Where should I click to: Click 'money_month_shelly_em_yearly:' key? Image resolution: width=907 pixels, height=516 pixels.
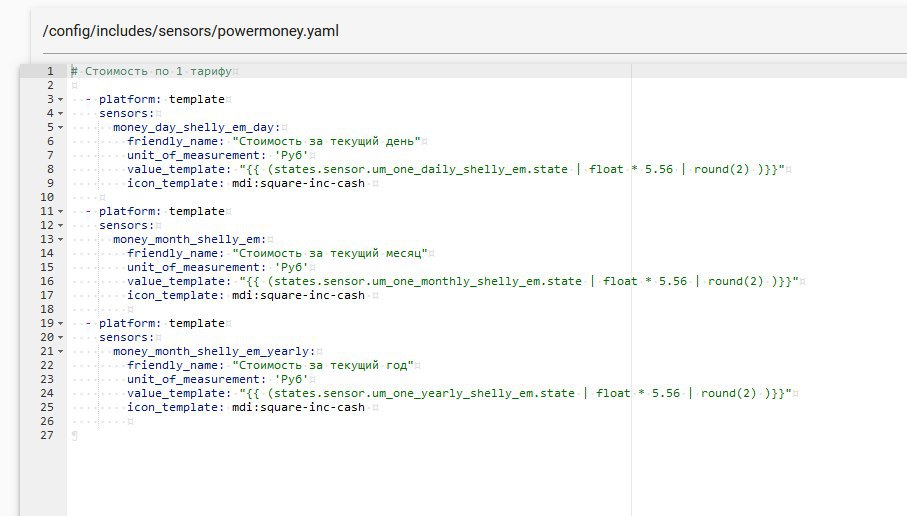tap(214, 351)
